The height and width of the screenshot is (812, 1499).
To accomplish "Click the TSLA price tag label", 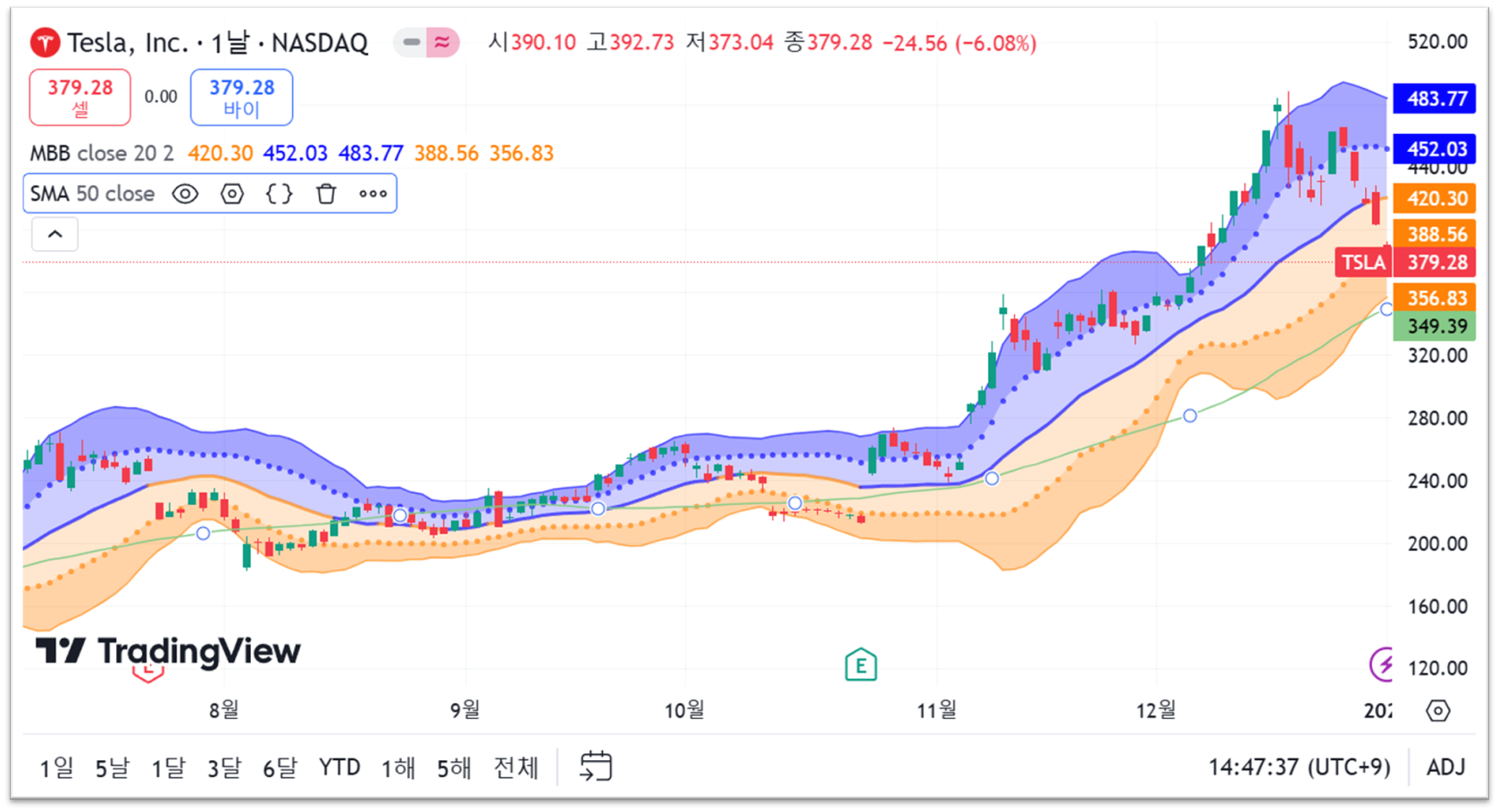I will tap(1363, 262).
